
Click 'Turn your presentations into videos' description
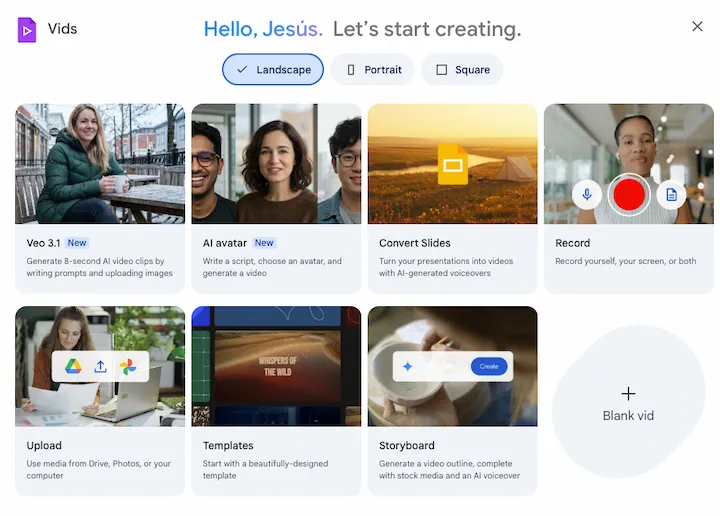(446, 267)
